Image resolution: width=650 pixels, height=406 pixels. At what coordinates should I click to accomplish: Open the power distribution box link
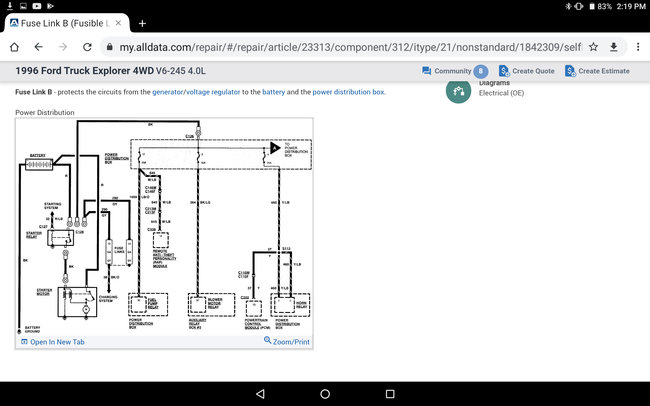[x=349, y=92]
